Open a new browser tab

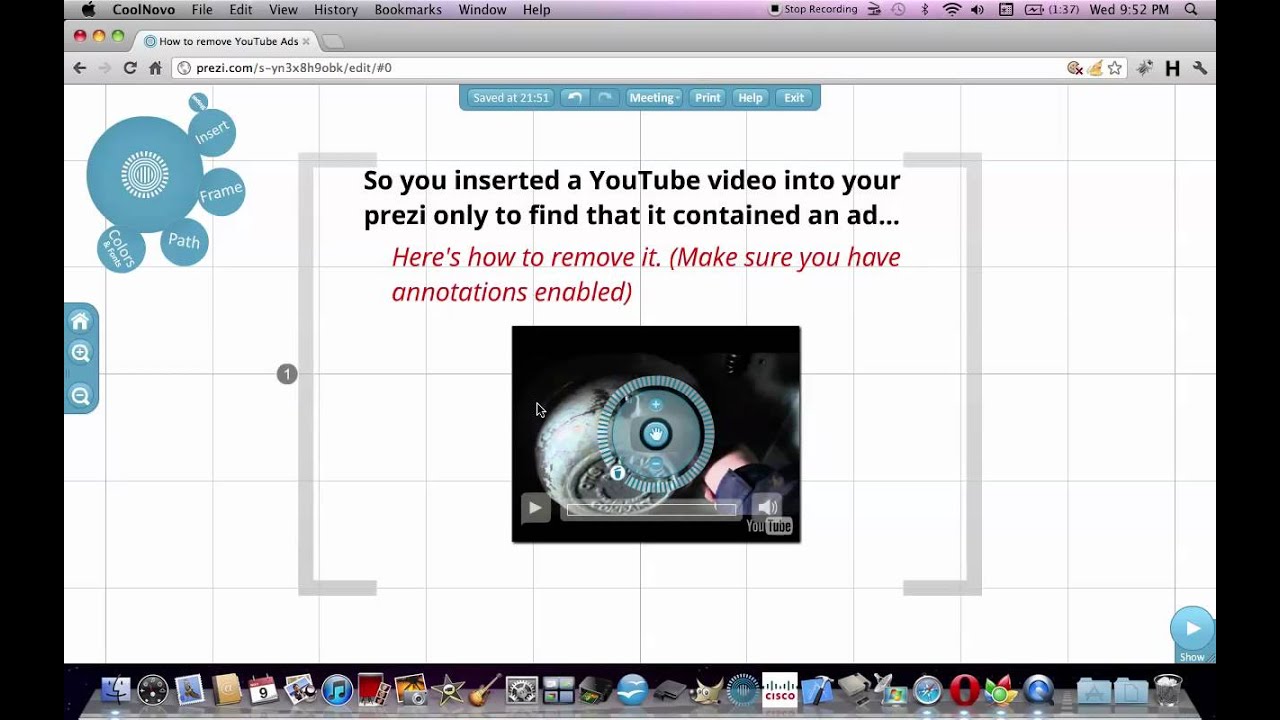[x=333, y=42]
